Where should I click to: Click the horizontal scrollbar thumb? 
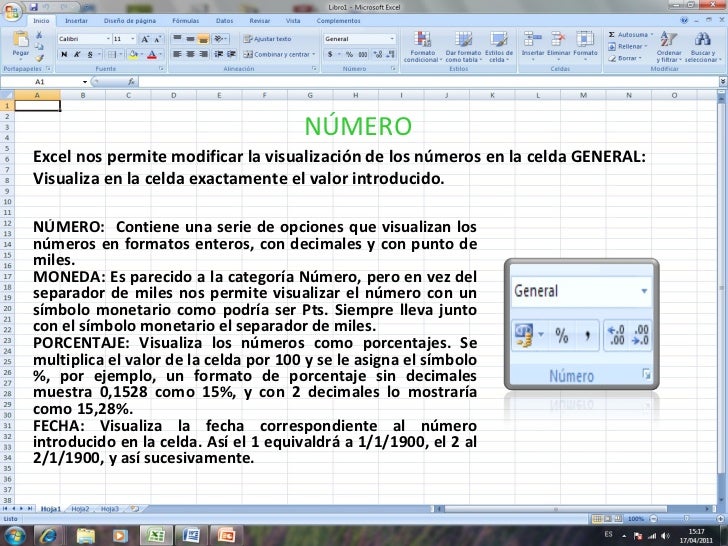[556, 509]
